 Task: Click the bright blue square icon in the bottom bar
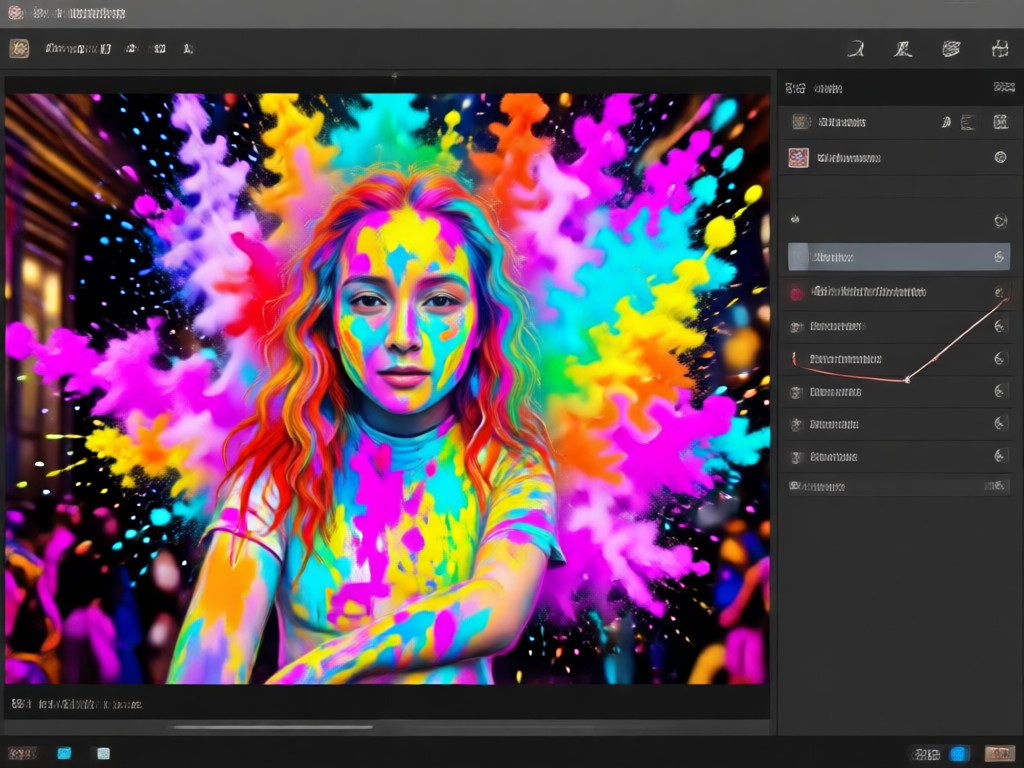point(64,753)
